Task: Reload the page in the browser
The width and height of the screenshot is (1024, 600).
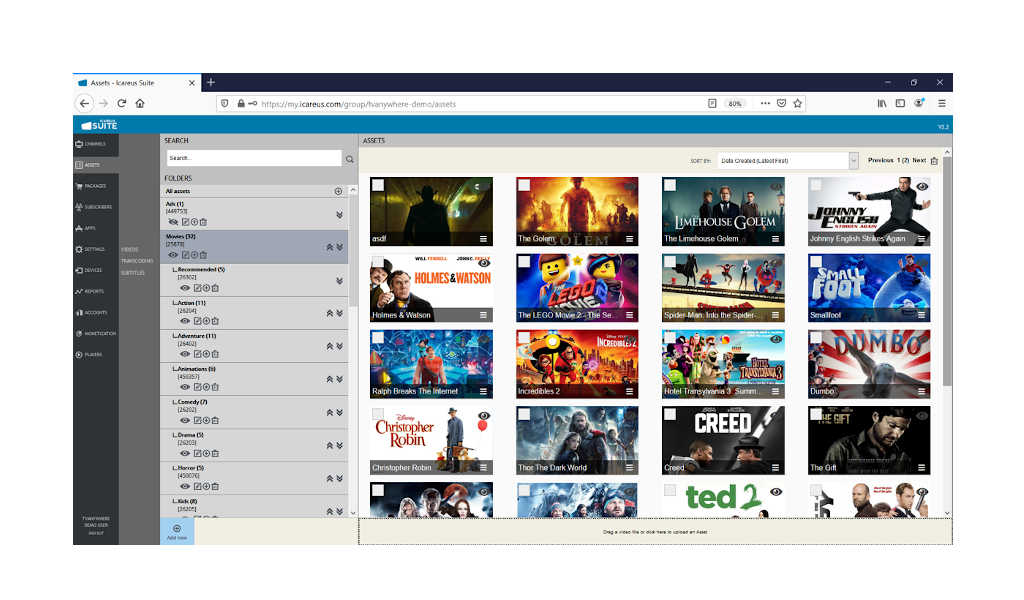Action: (121, 103)
